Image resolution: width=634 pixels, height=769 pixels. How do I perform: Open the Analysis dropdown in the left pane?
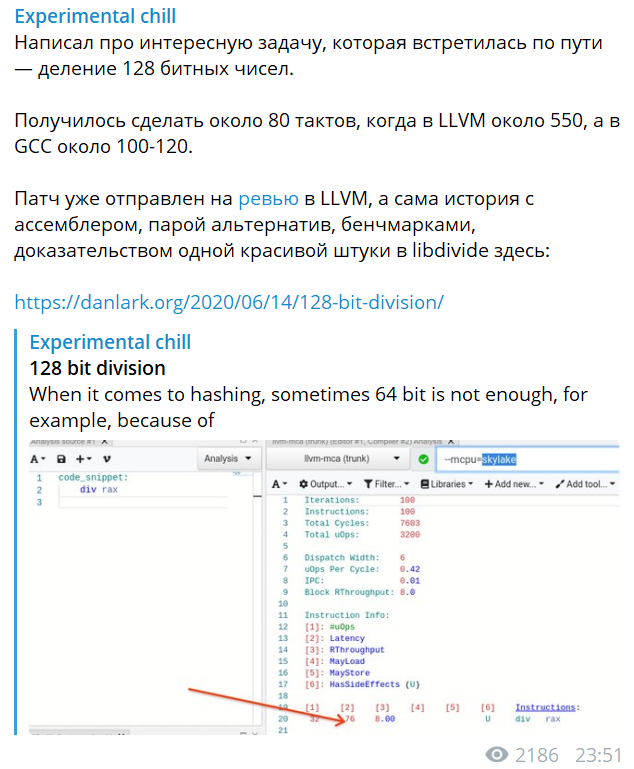227,459
